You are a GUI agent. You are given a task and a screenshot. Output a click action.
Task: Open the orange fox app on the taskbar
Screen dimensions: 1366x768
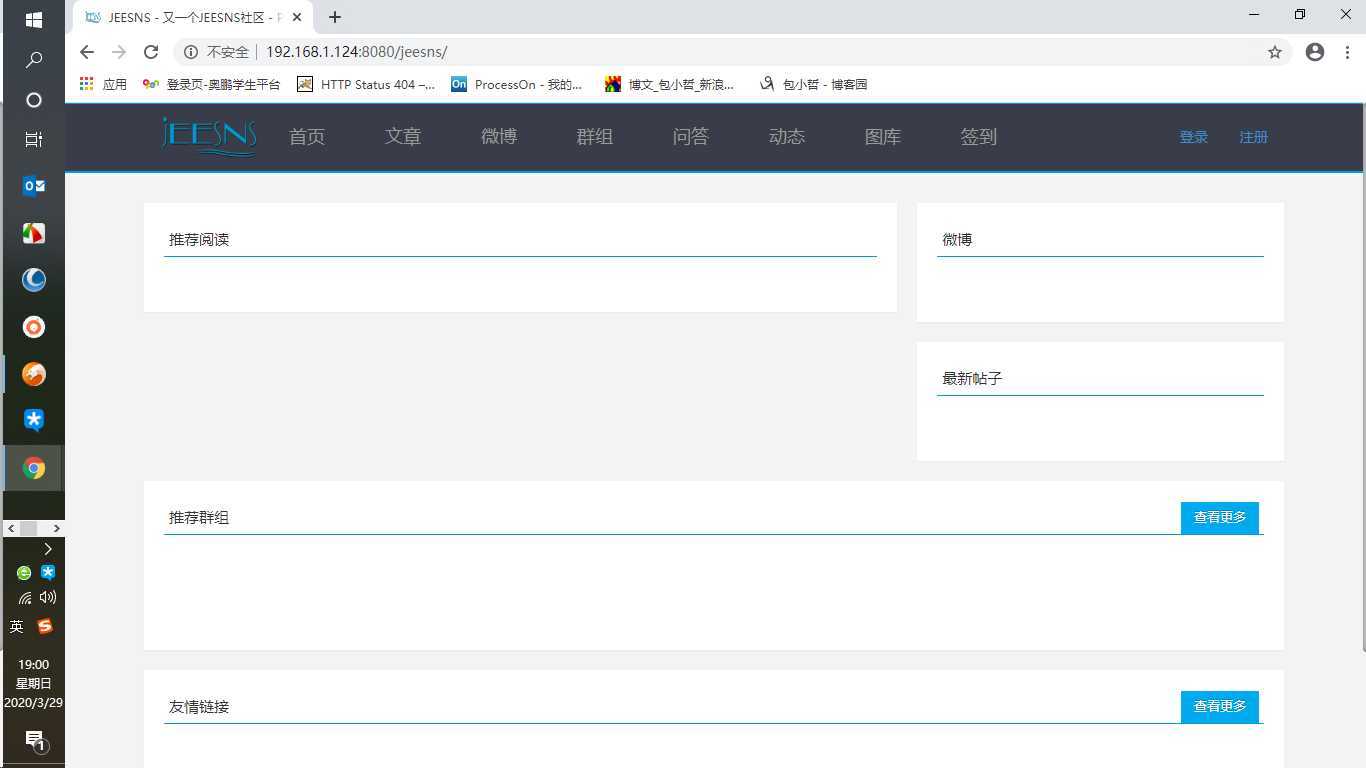click(x=33, y=374)
